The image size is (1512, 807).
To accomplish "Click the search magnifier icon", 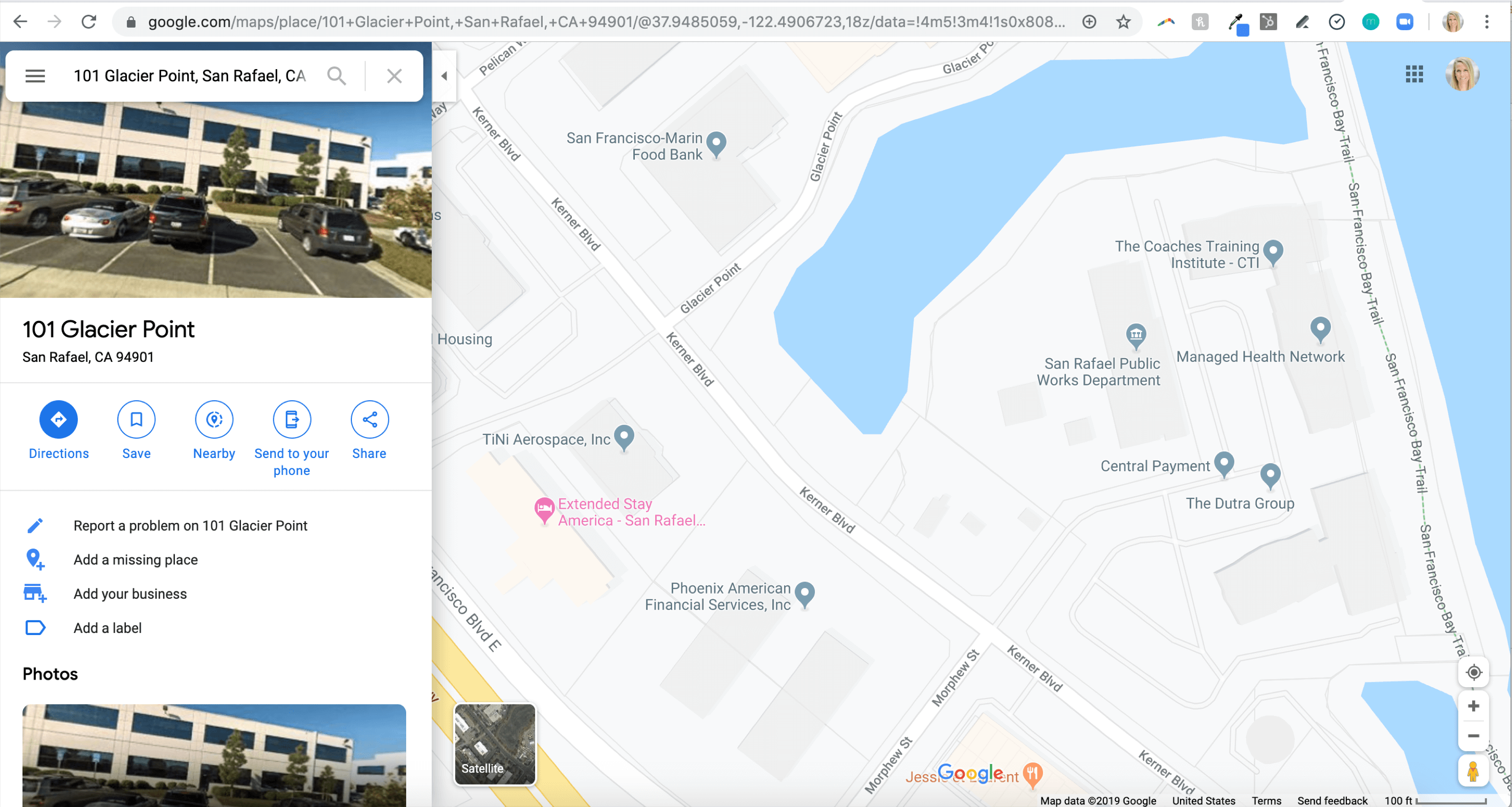I will point(337,76).
